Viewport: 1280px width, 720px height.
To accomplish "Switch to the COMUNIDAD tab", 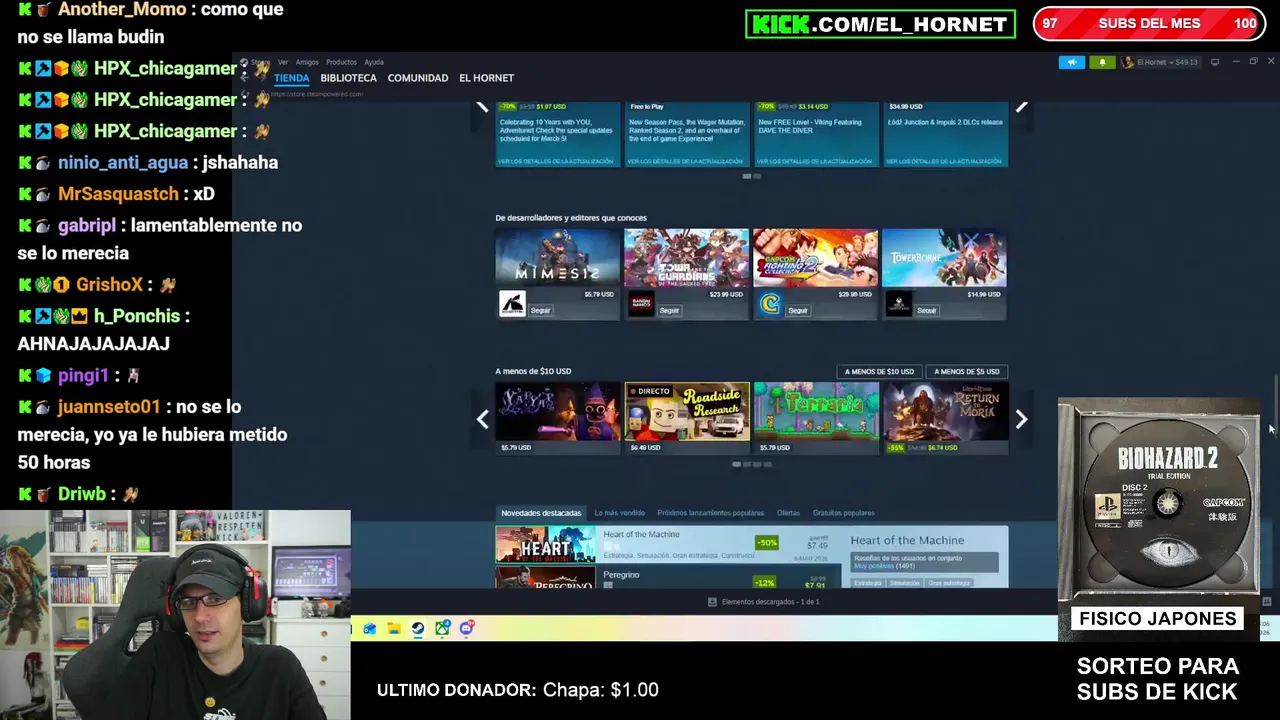I will click(417, 78).
